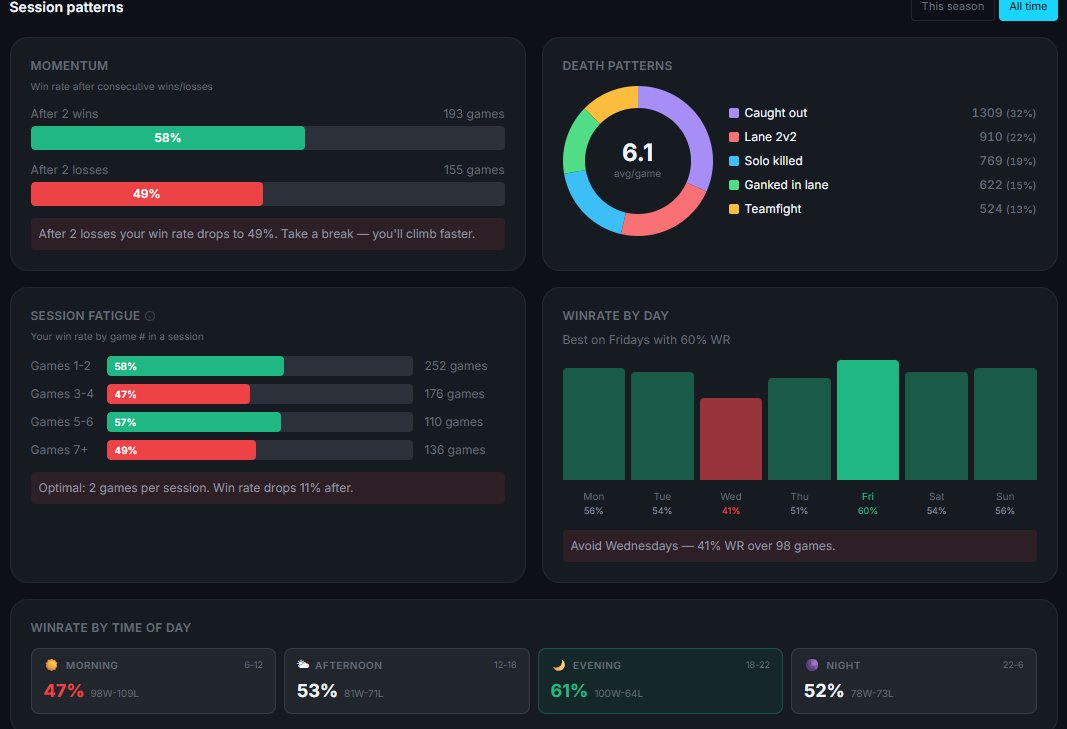Viewport: 1067px width, 729px height.
Task: Click the After 2 wins 58% bar
Action: tap(168, 137)
